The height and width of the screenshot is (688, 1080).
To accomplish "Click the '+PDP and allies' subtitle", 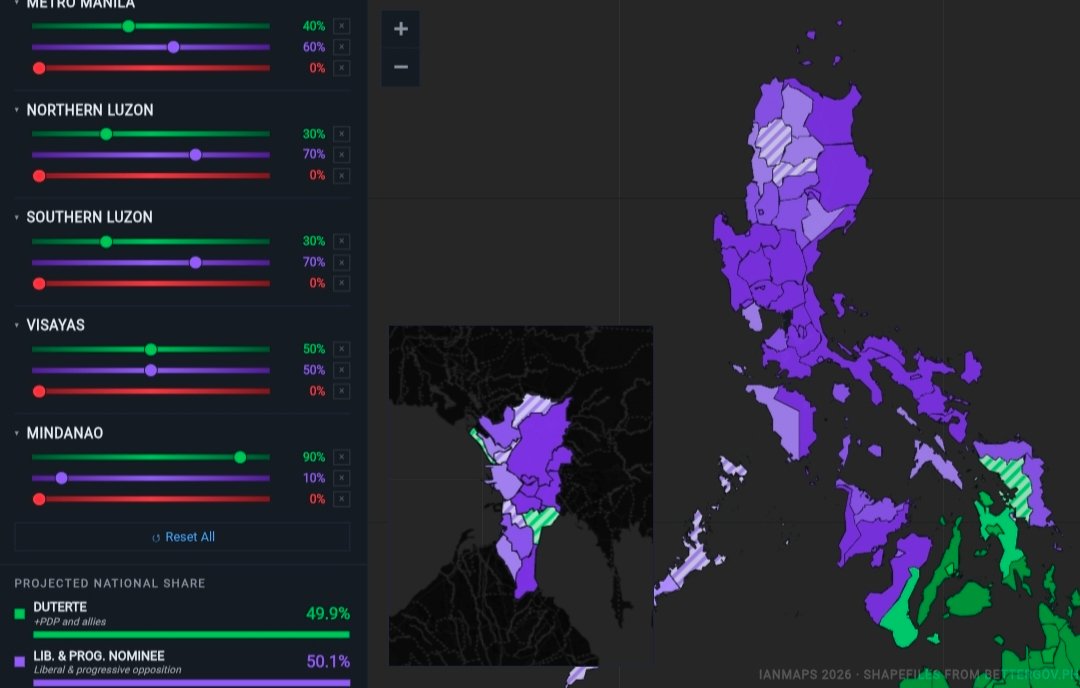I will click(x=70, y=622).
